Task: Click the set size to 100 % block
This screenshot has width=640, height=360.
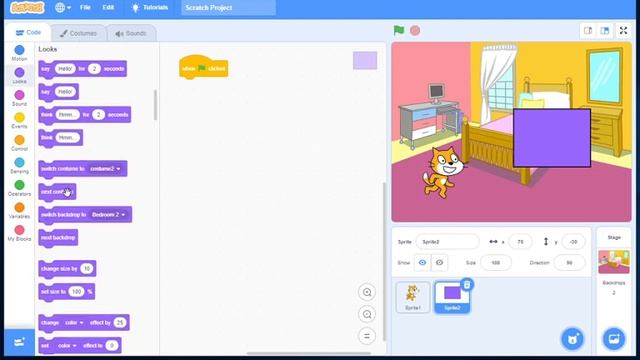Action: point(67,291)
